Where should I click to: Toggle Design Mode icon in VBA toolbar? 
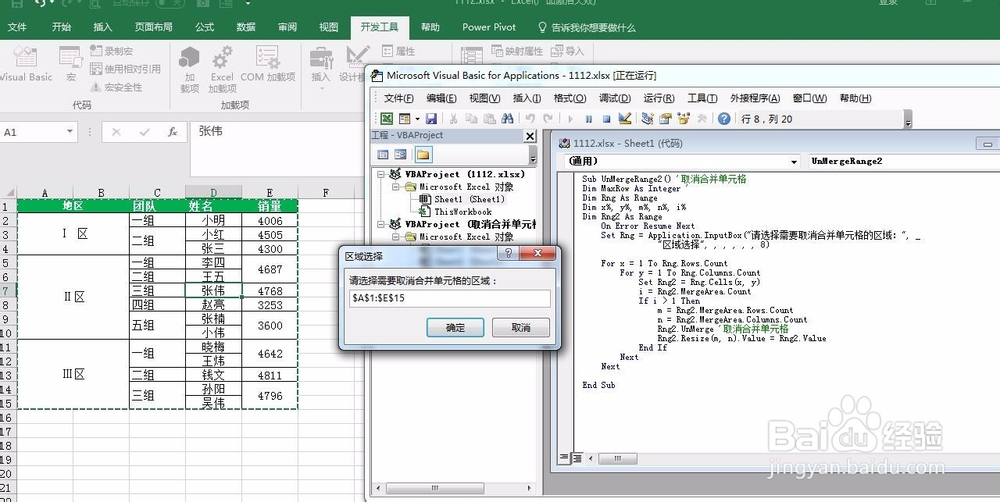pos(625,119)
